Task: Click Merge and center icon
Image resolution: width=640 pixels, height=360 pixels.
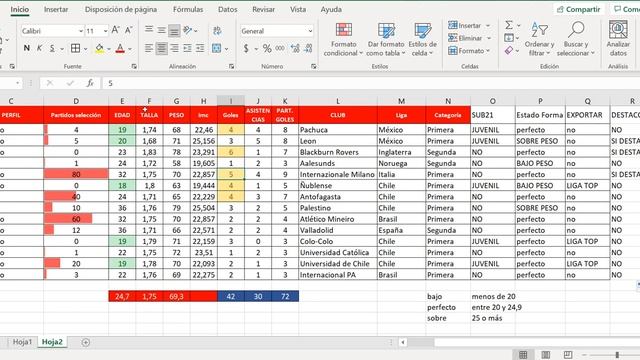Action: (x=216, y=48)
